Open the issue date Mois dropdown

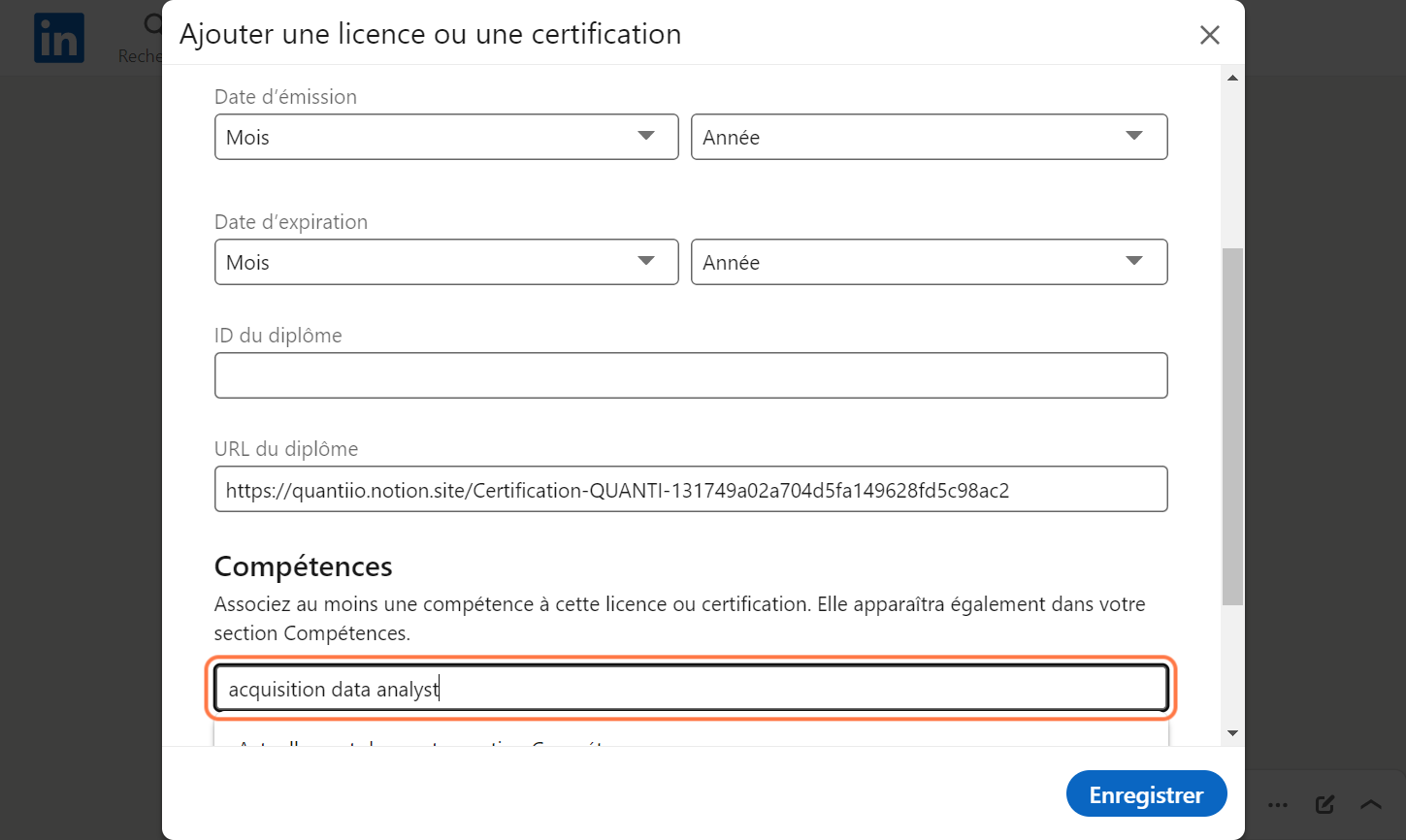click(x=446, y=137)
